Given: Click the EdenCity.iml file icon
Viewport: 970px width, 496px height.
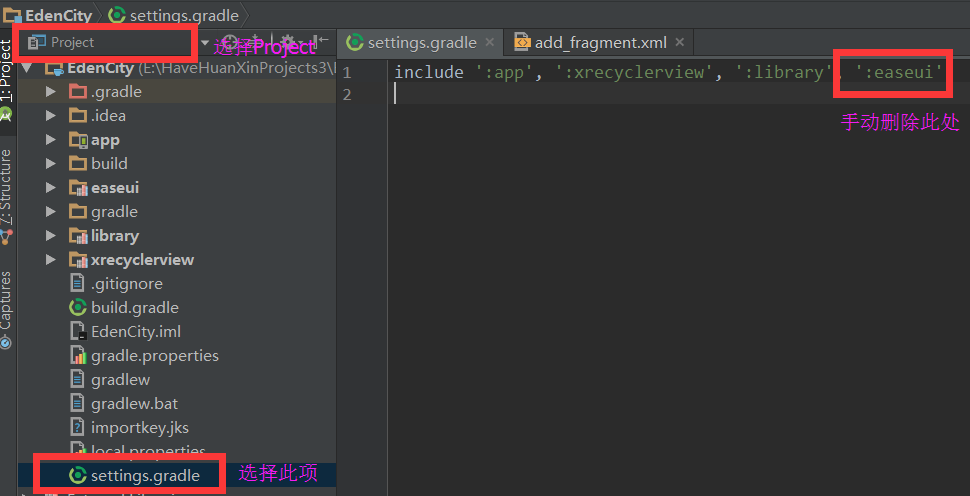Looking at the screenshot, I should tap(78, 331).
